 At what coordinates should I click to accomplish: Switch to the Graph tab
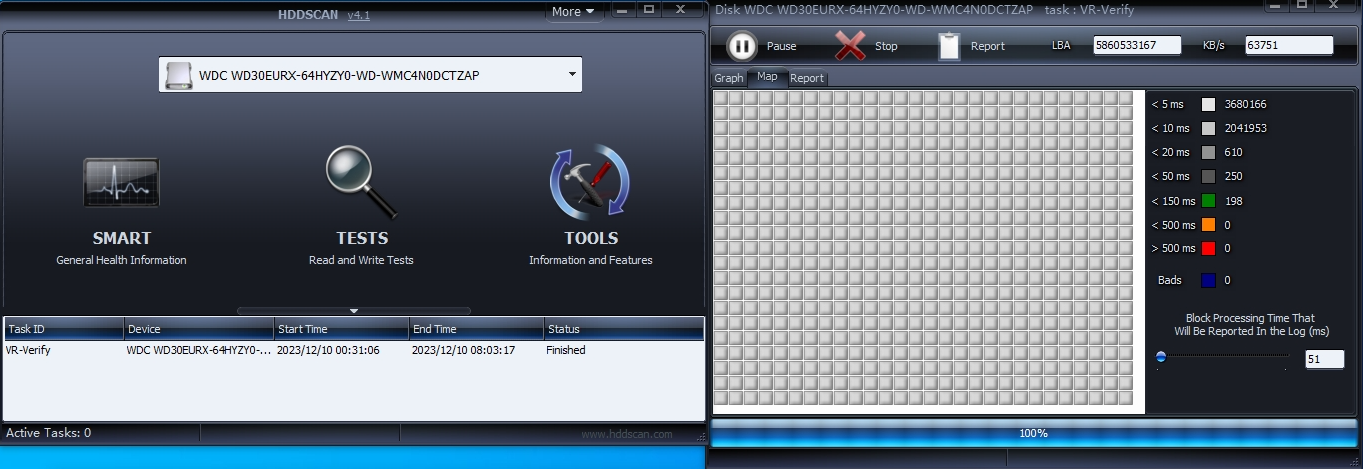point(728,78)
